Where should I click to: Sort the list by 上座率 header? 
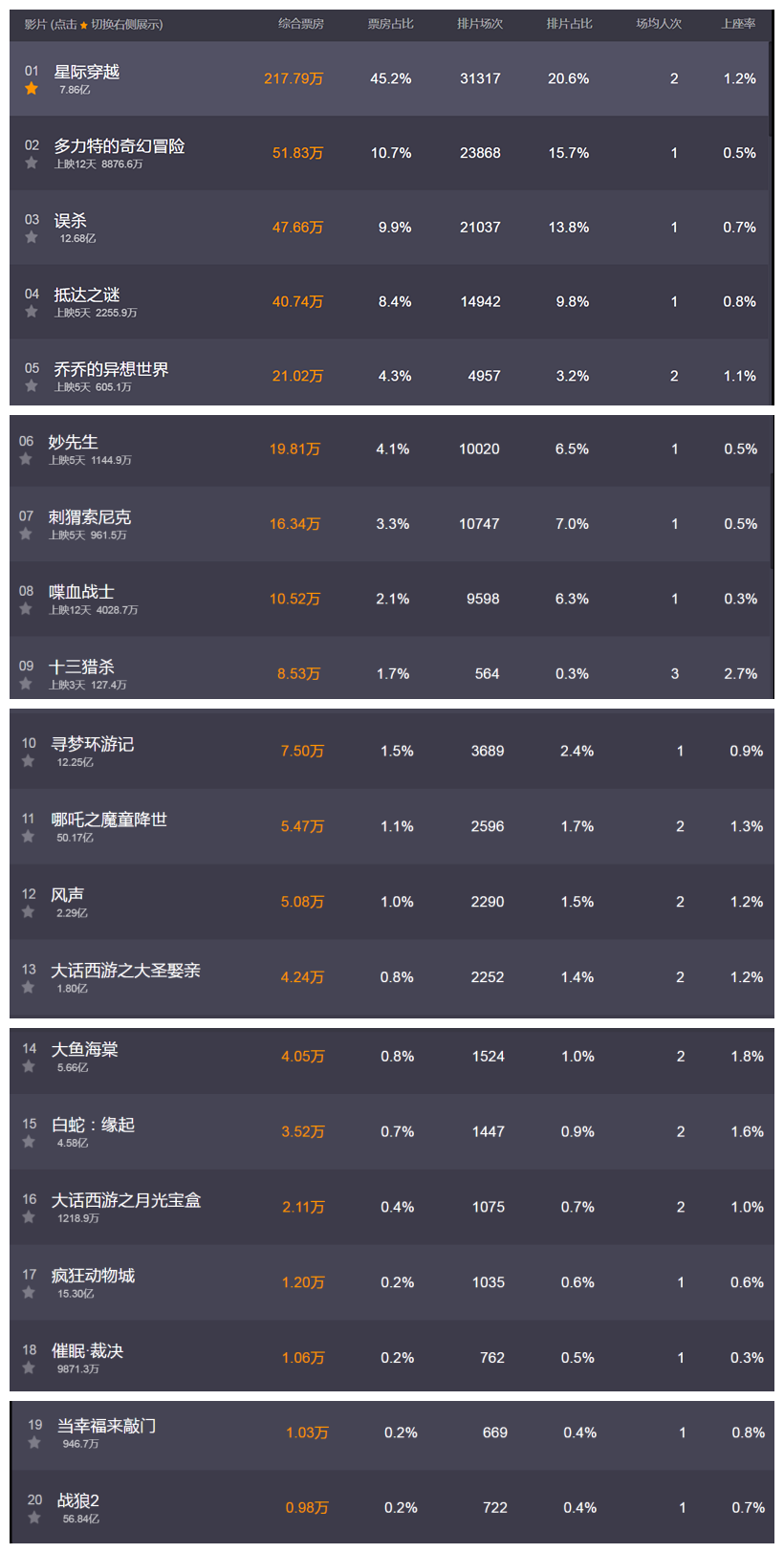pos(738,24)
